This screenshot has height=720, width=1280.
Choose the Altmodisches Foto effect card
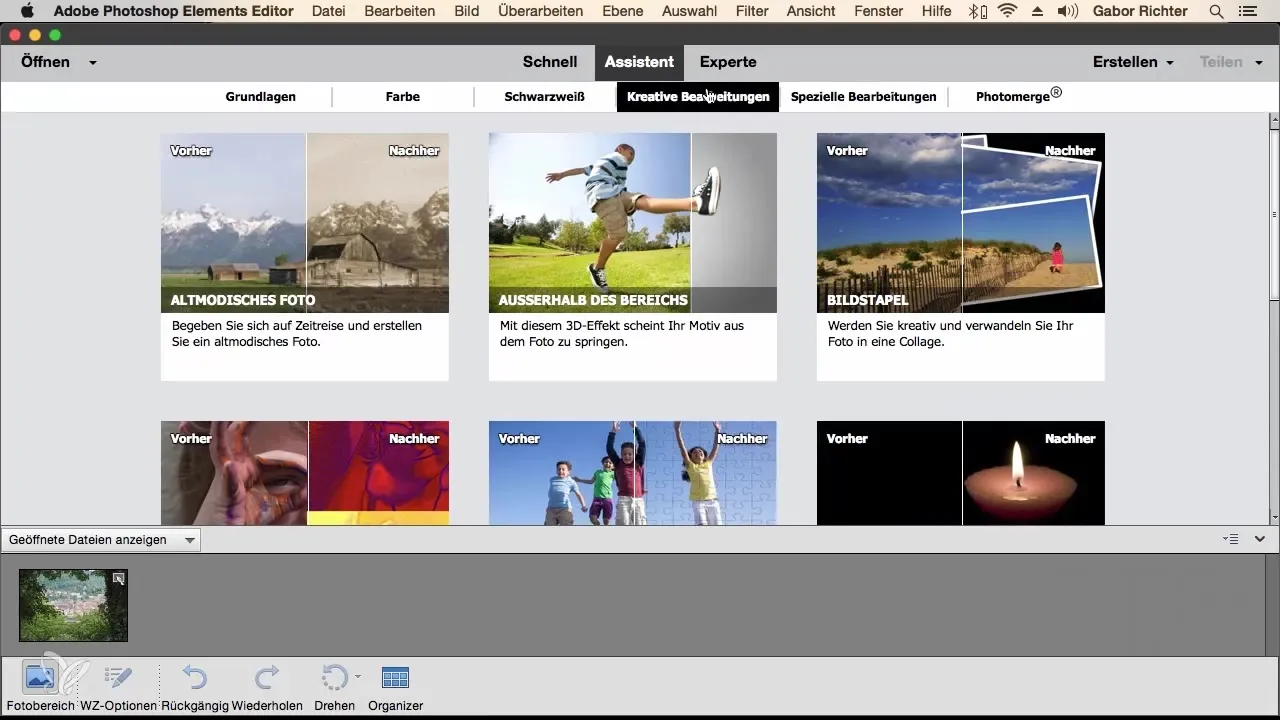[305, 257]
